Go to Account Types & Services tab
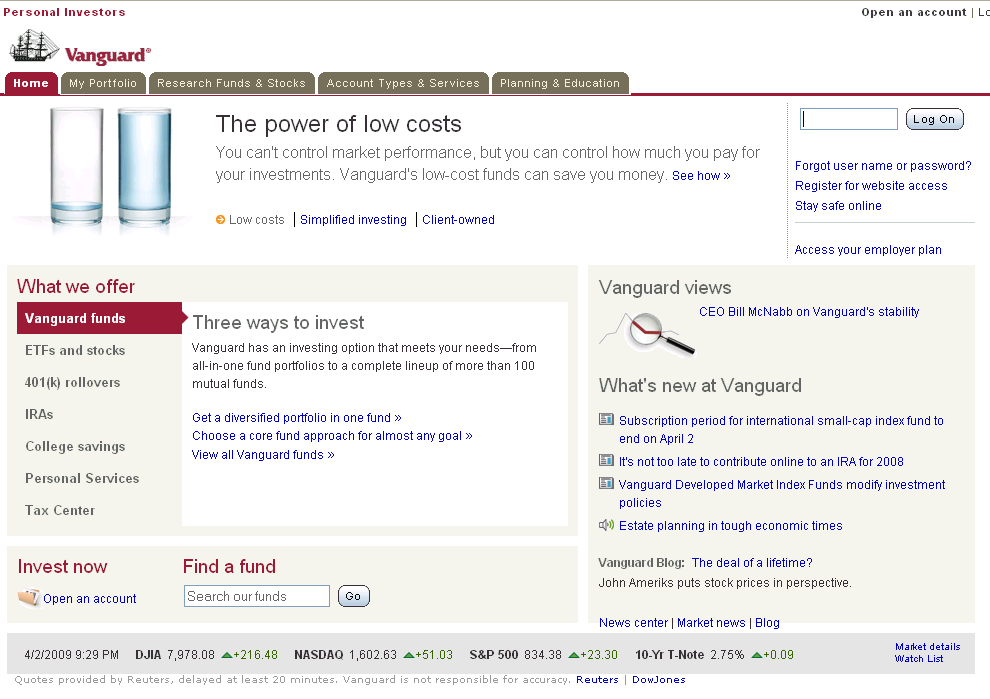990x699 pixels. tap(403, 83)
